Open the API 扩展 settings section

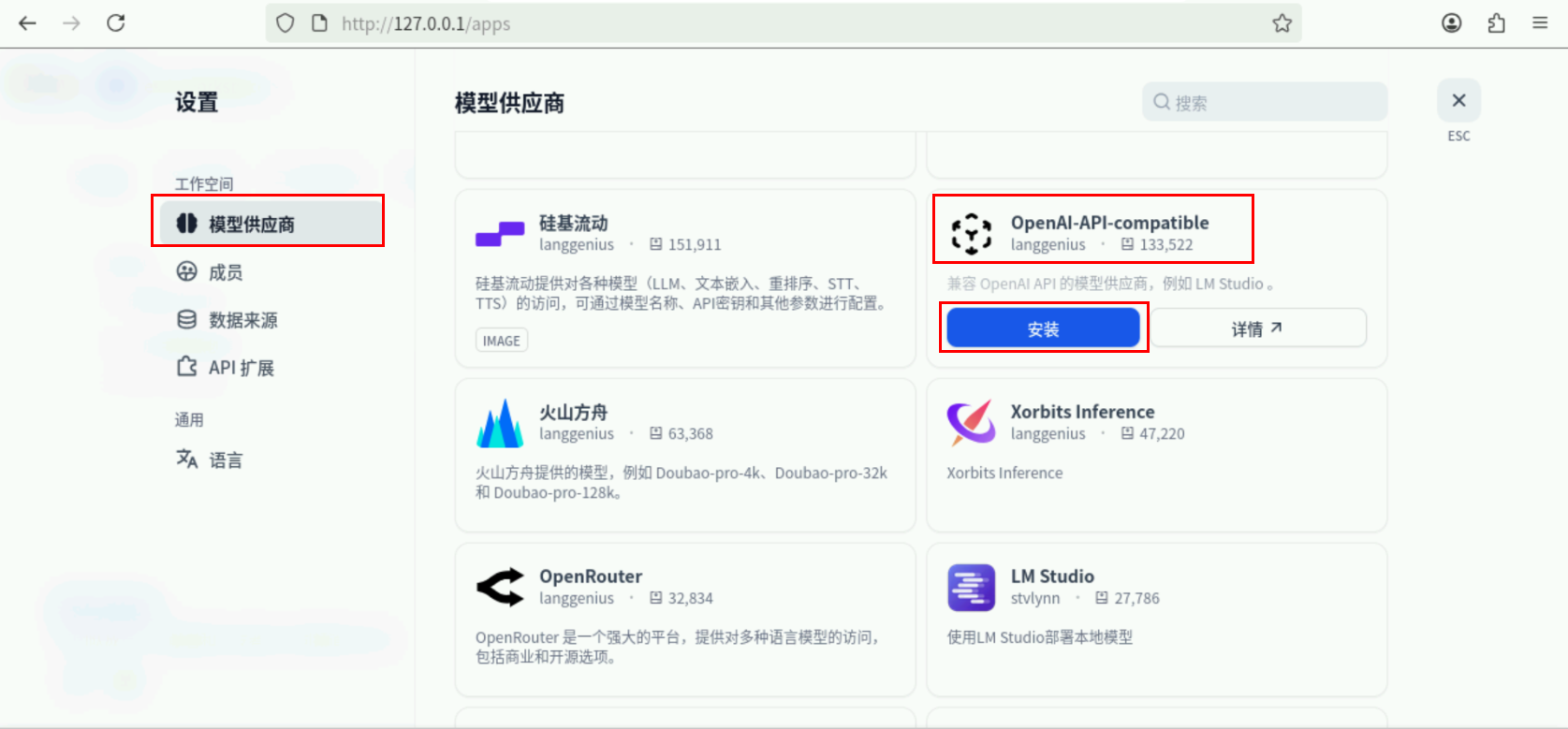241,368
